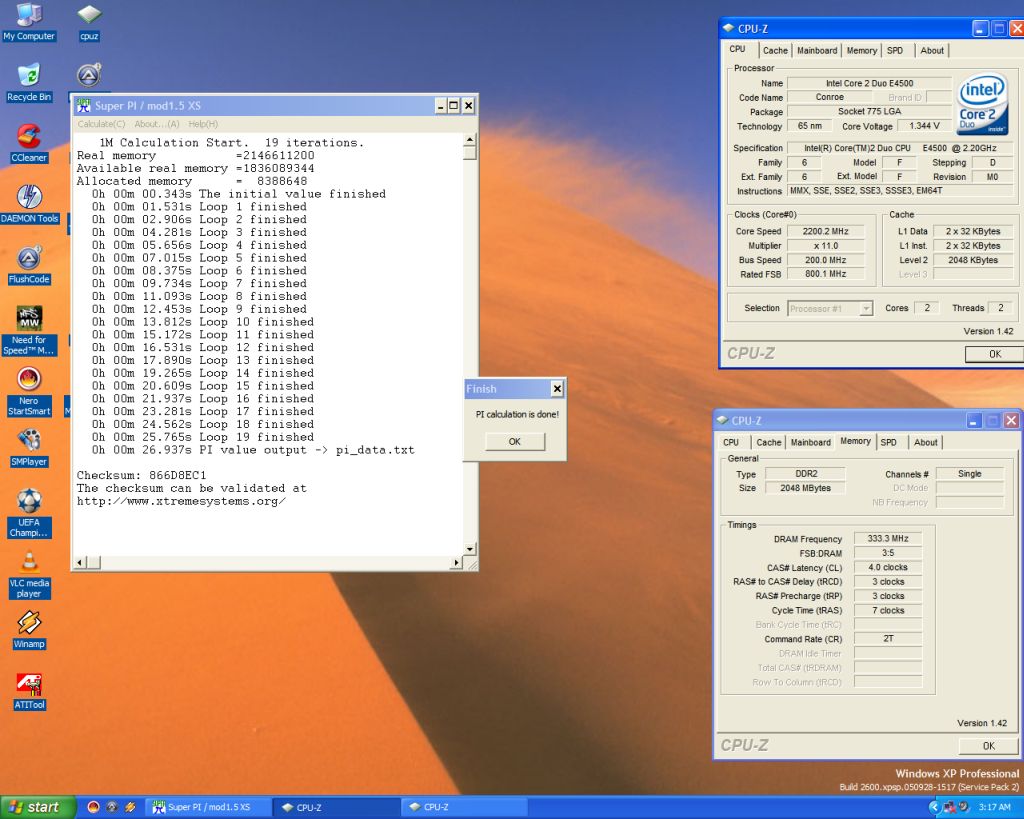Viewport: 1024px width, 819px height.
Task: Open the FlushCode desktop shortcut
Action: tap(29, 265)
